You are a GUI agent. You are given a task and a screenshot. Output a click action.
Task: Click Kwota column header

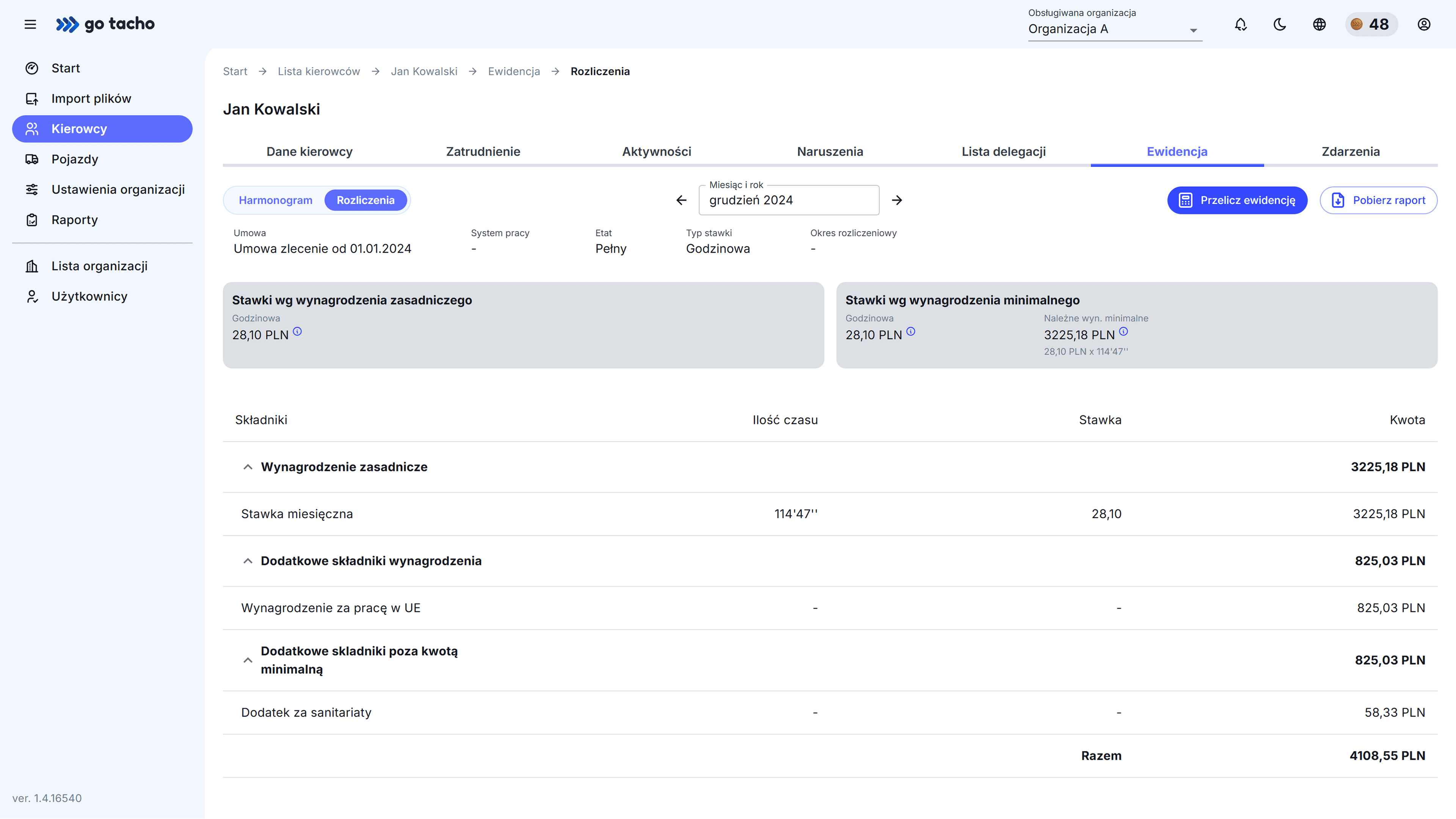click(x=1407, y=420)
